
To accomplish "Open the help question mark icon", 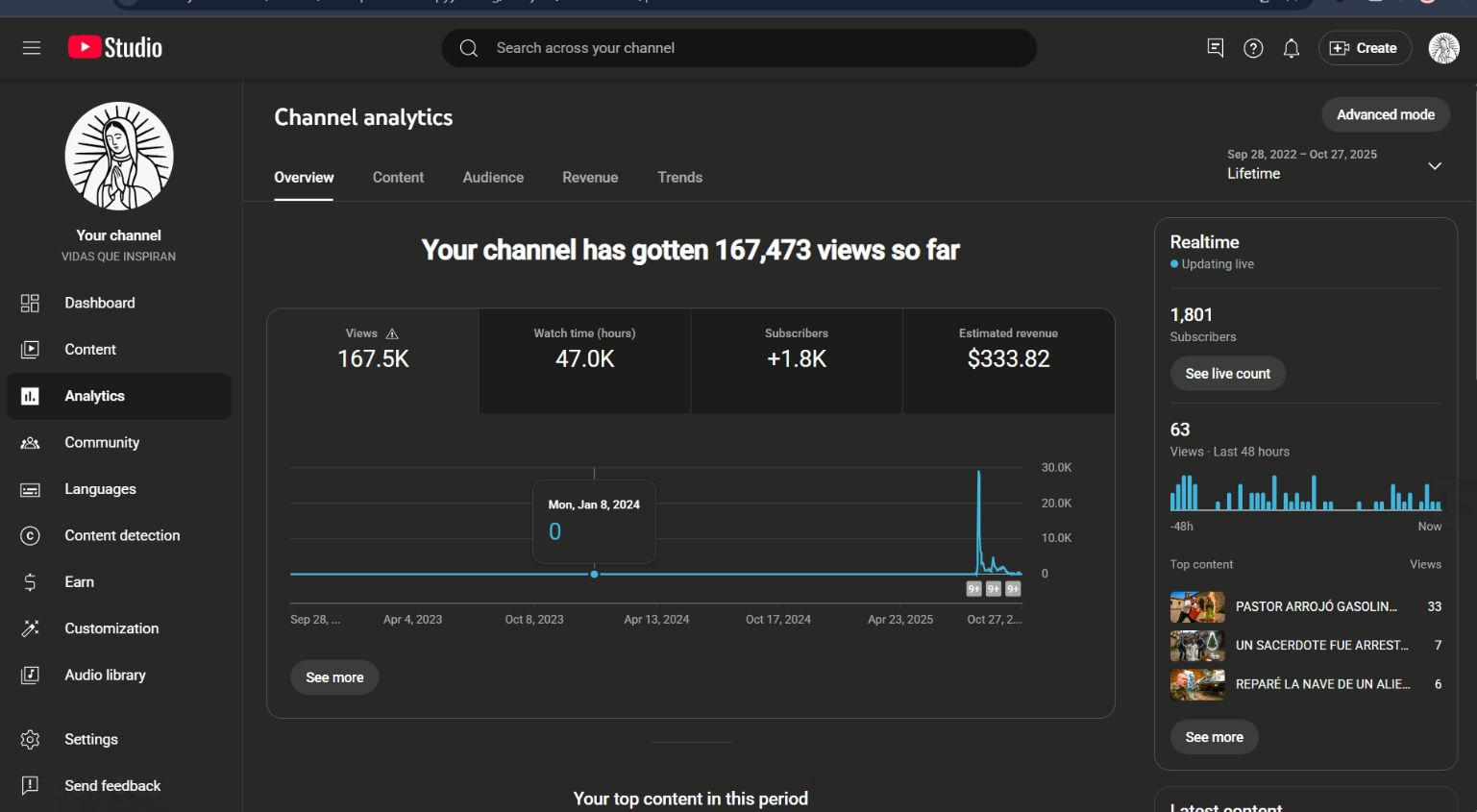I will [1253, 48].
